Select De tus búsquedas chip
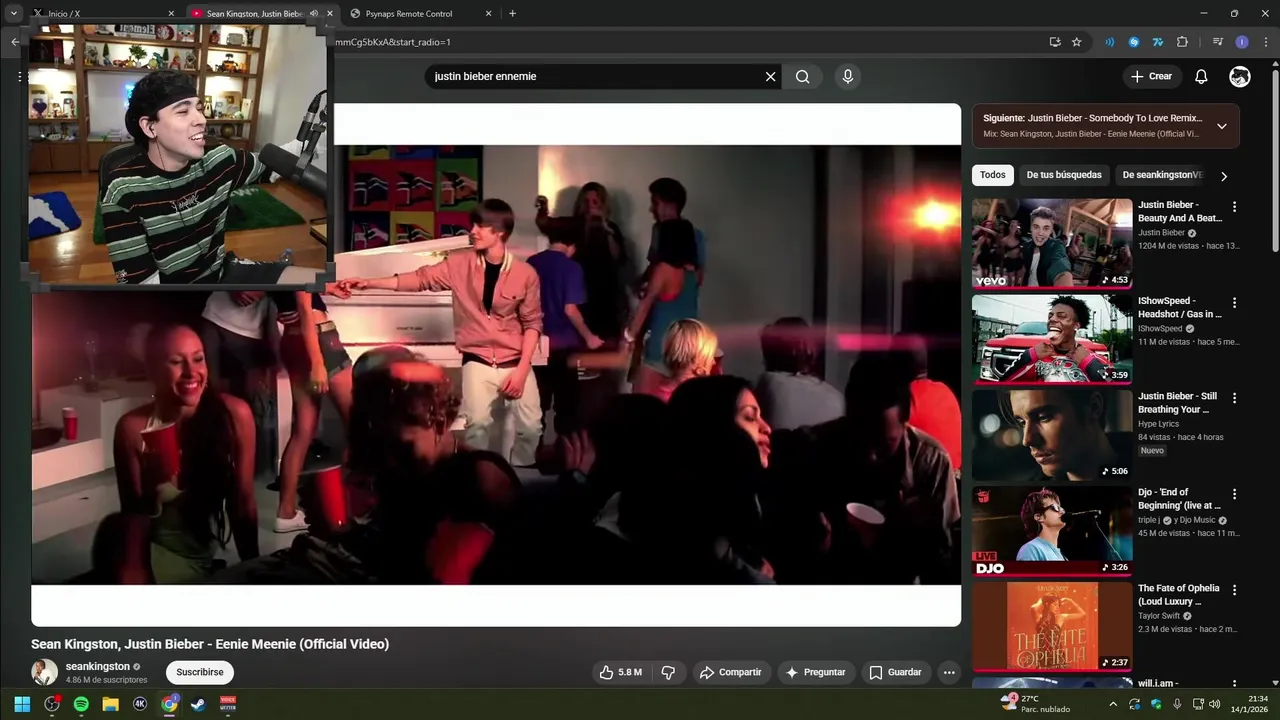 (1064, 175)
